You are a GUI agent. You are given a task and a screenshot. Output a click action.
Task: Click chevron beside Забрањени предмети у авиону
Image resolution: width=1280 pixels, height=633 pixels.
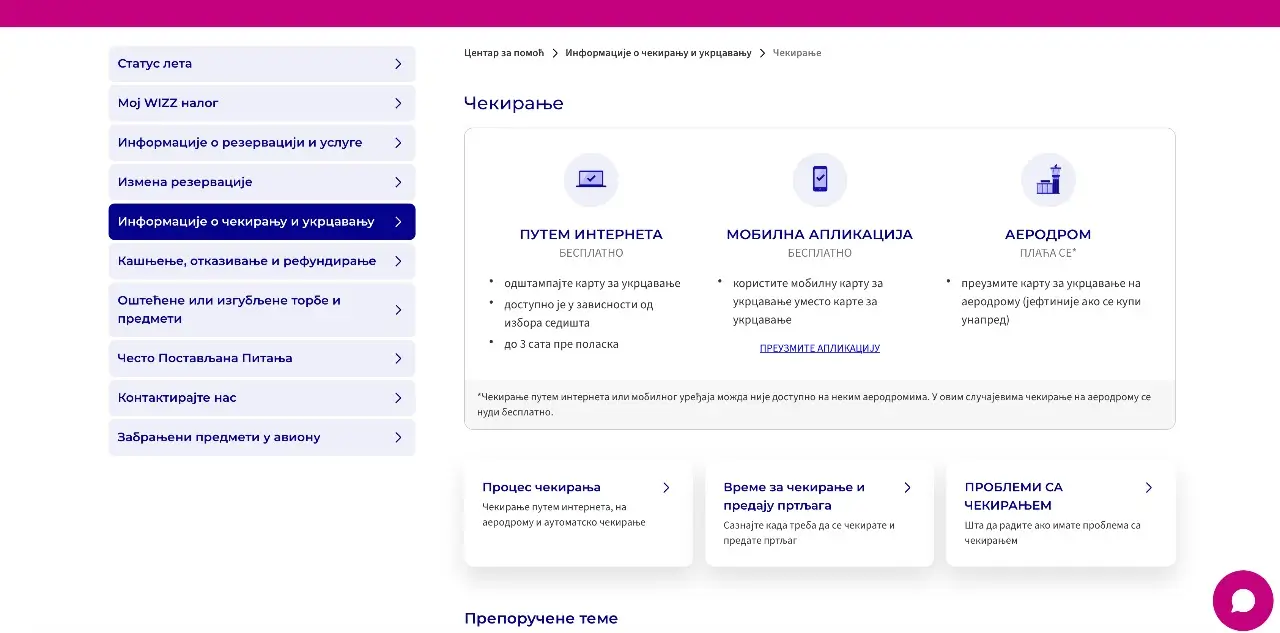(x=398, y=437)
